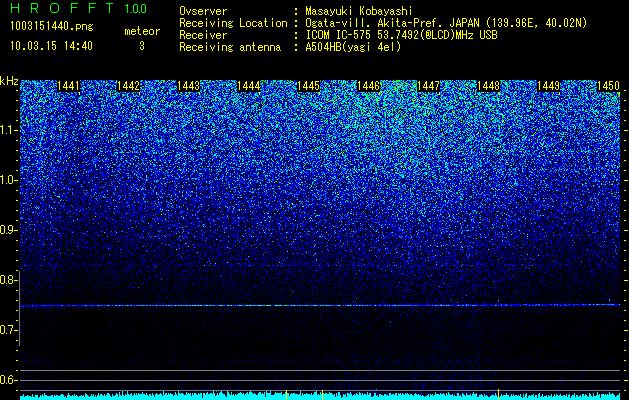
Task: Click the HROFFT 1.0.0 title text
Action: pyautogui.click(x=78, y=8)
